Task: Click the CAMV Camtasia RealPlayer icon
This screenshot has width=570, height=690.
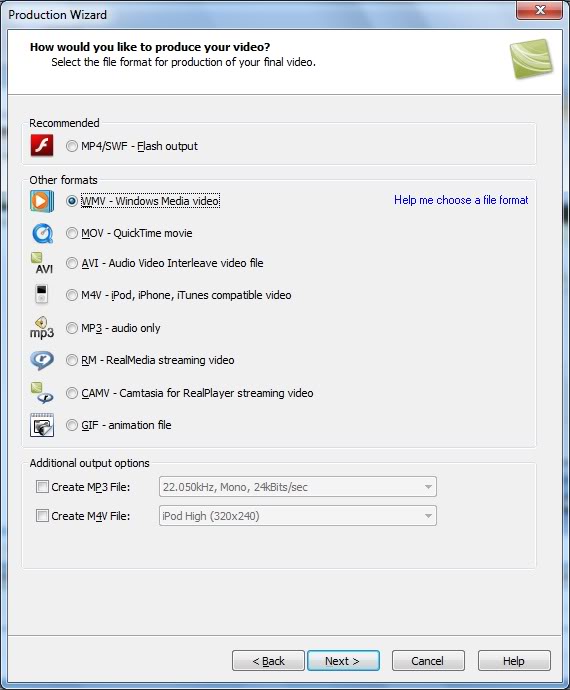Action: pyautogui.click(x=42, y=393)
